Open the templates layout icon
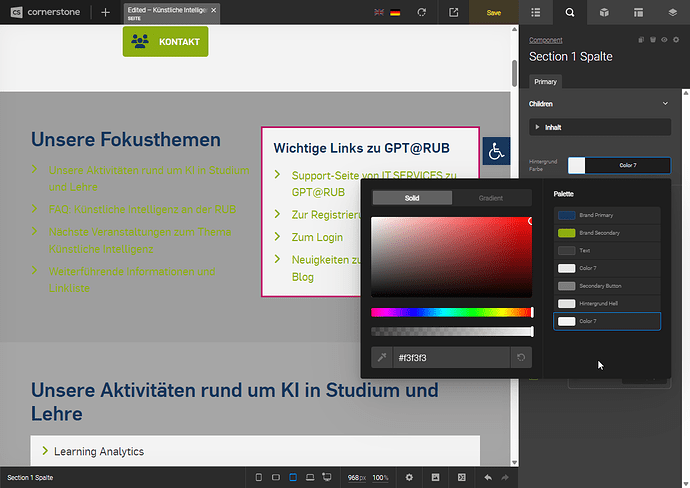This screenshot has height=488, width=690. click(639, 12)
